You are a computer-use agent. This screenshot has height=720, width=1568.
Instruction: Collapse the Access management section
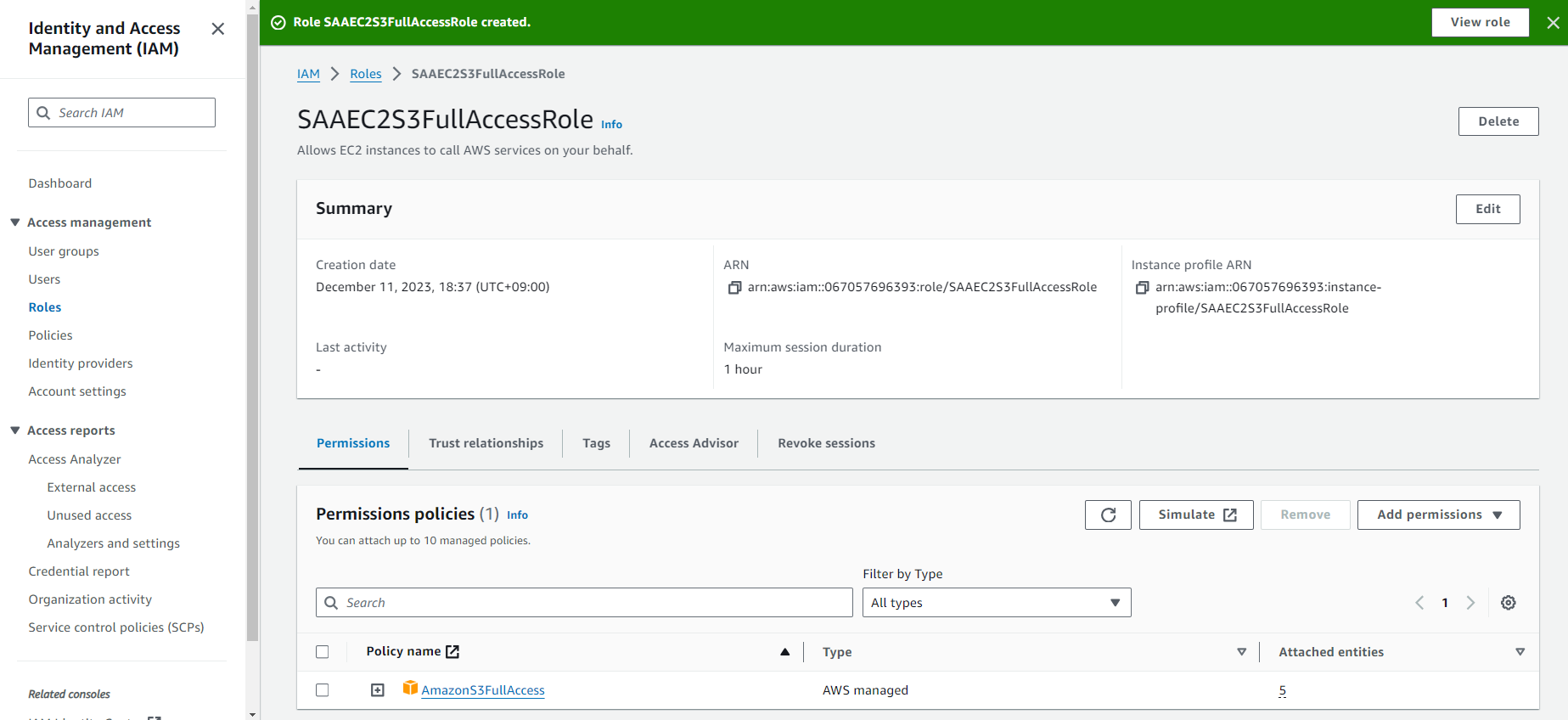[15, 222]
